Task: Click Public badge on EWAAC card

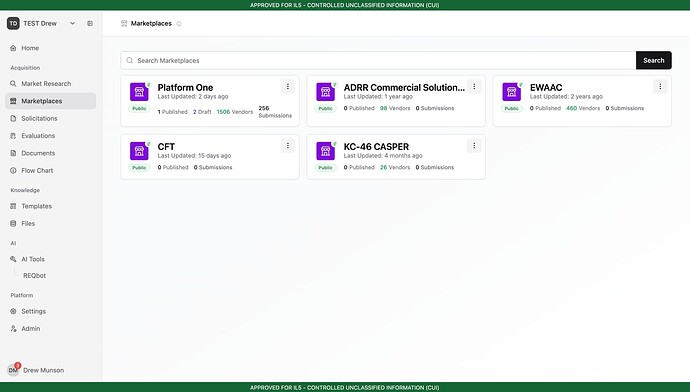Action: pos(511,109)
